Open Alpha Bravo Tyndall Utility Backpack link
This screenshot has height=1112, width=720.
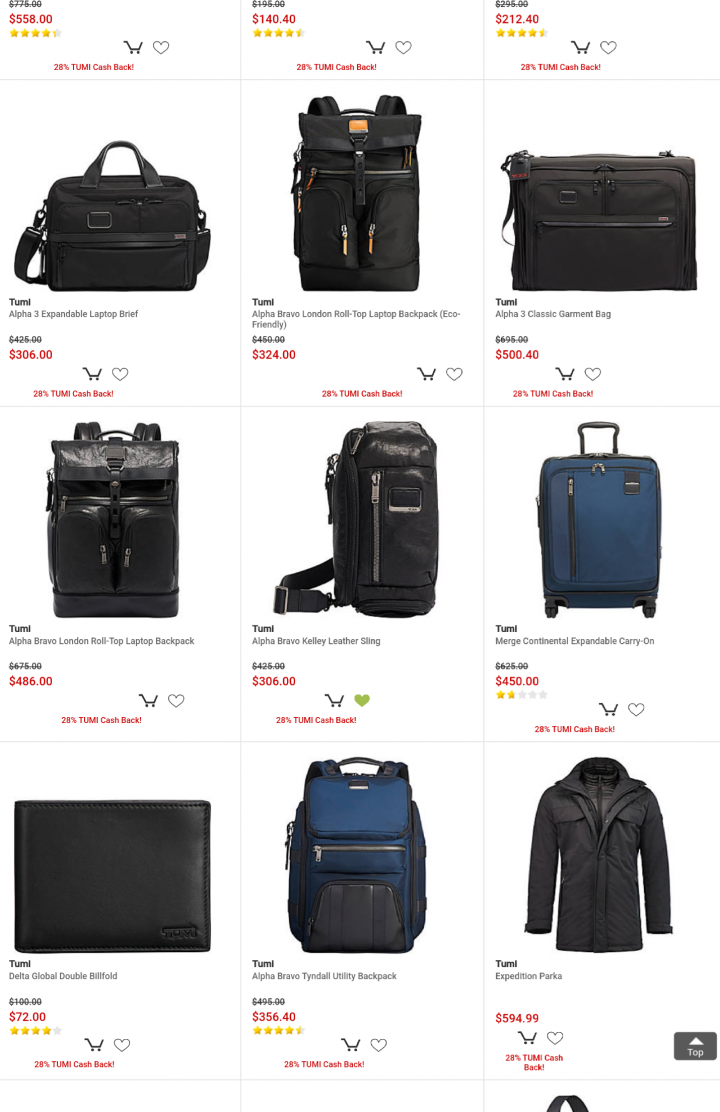[324, 976]
